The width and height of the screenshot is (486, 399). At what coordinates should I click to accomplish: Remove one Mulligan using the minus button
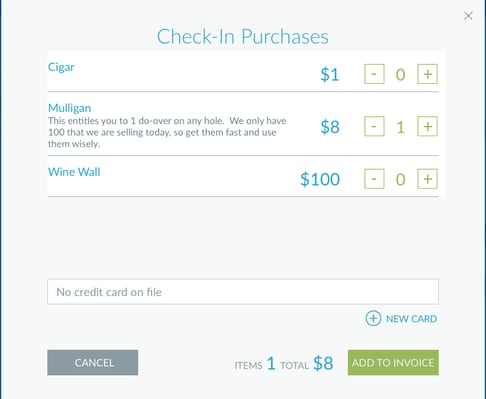374,126
